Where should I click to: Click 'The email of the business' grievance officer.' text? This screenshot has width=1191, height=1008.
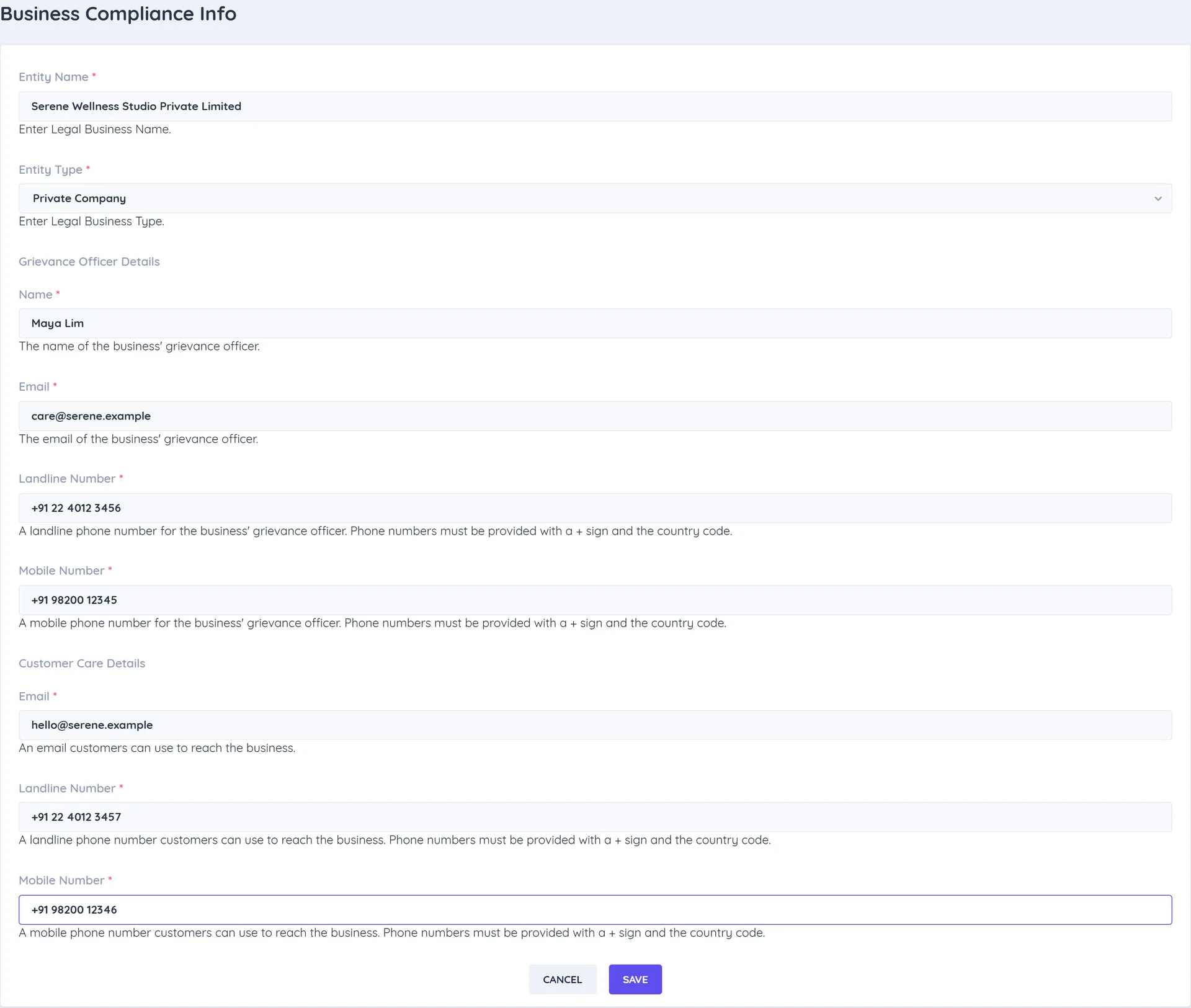[138, 439]
